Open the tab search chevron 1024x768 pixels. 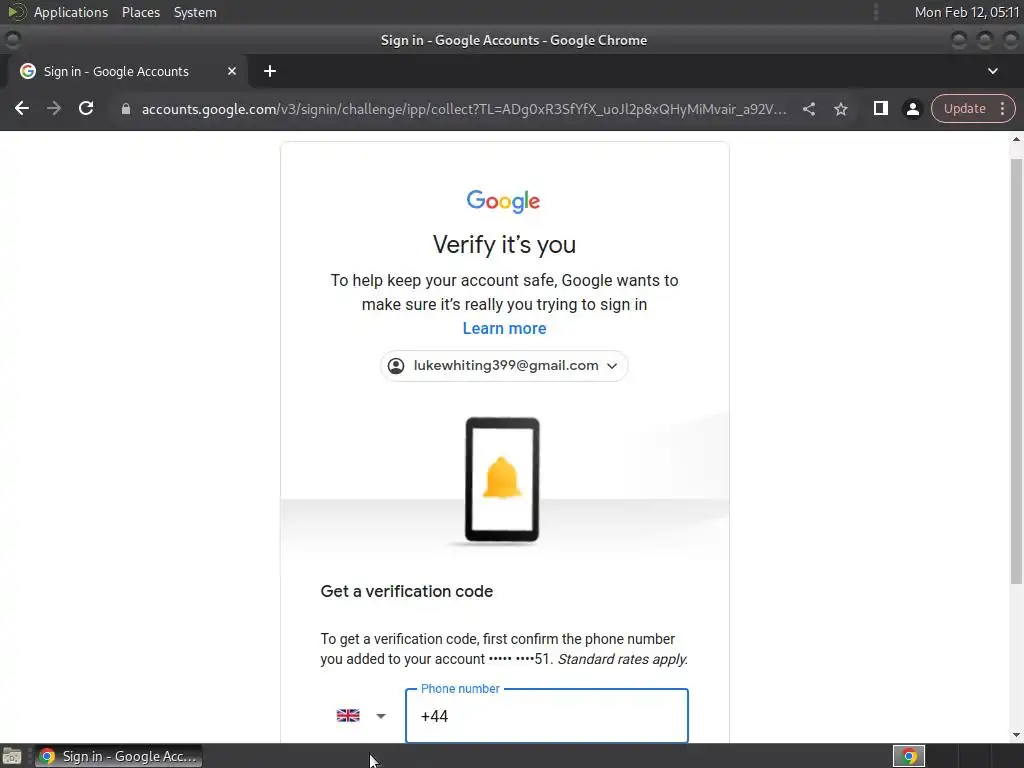(x=993, y=71)
